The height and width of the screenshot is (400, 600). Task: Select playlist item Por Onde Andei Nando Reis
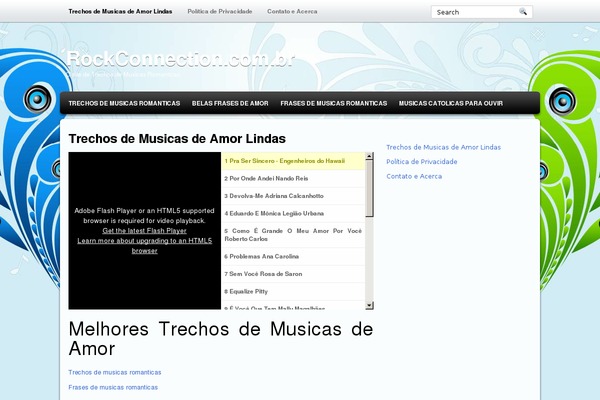pos(293,179)
